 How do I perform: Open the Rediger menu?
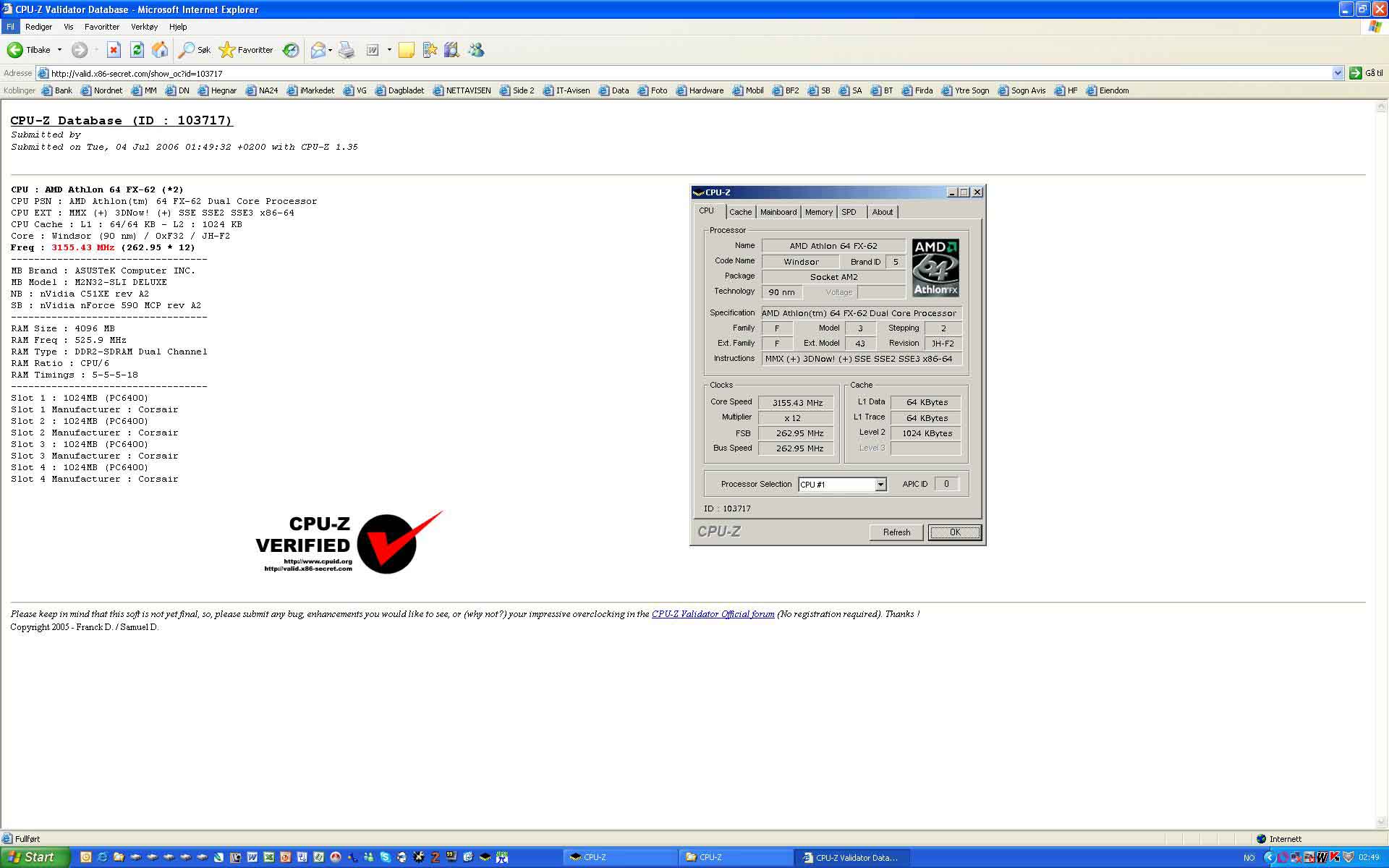click(x=38, y=27)
